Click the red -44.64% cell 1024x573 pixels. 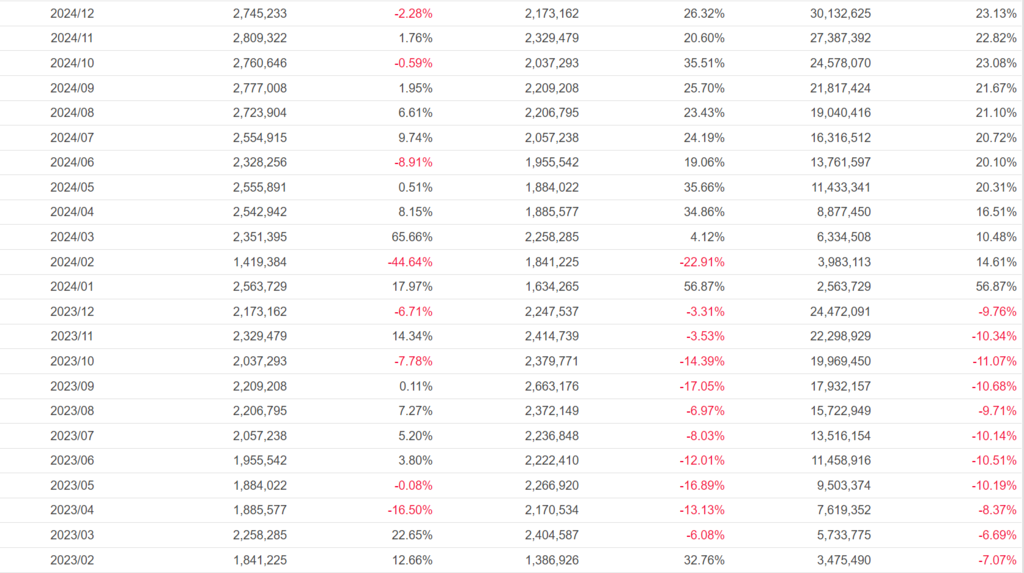point(410,262)
